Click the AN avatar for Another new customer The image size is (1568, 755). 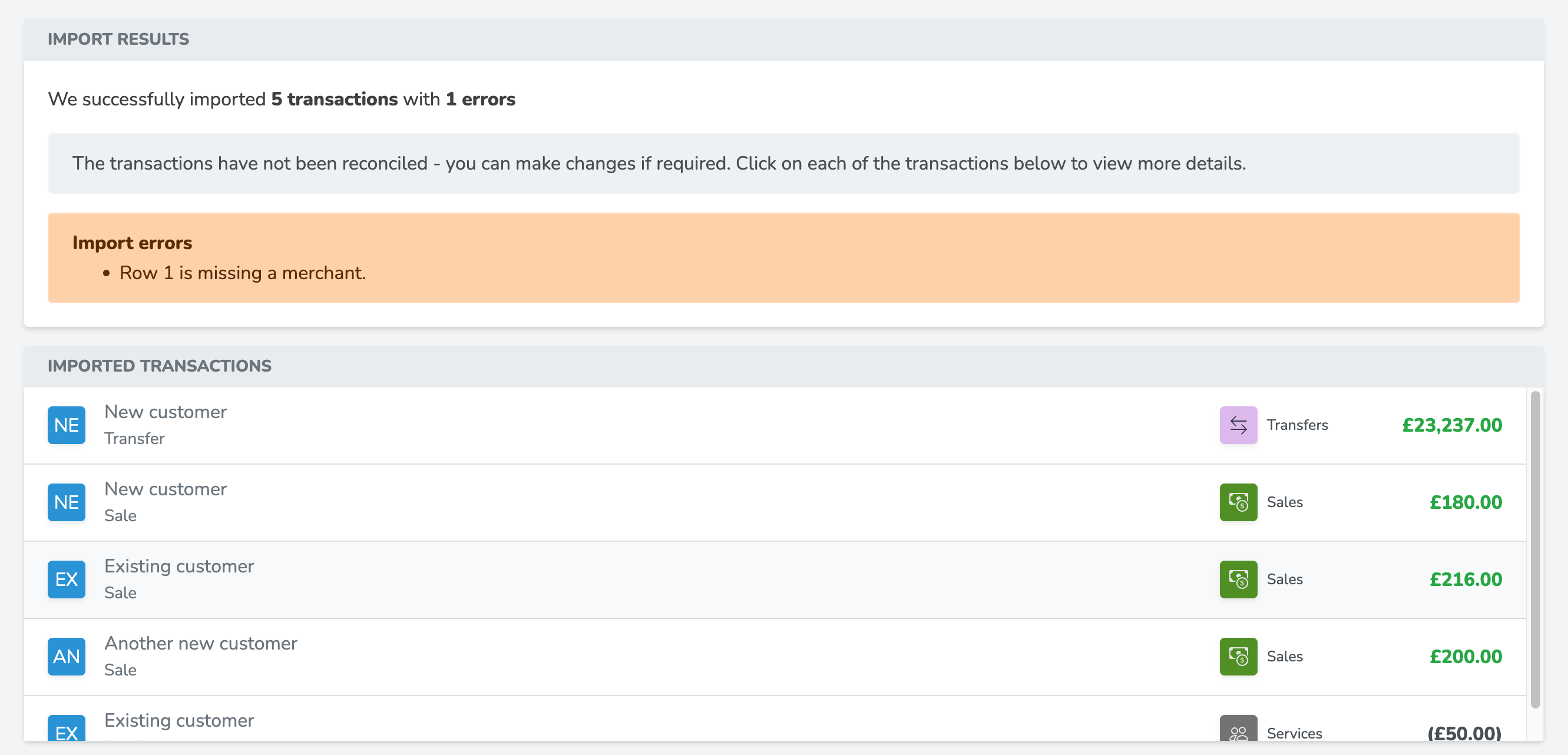click(67, 657)
